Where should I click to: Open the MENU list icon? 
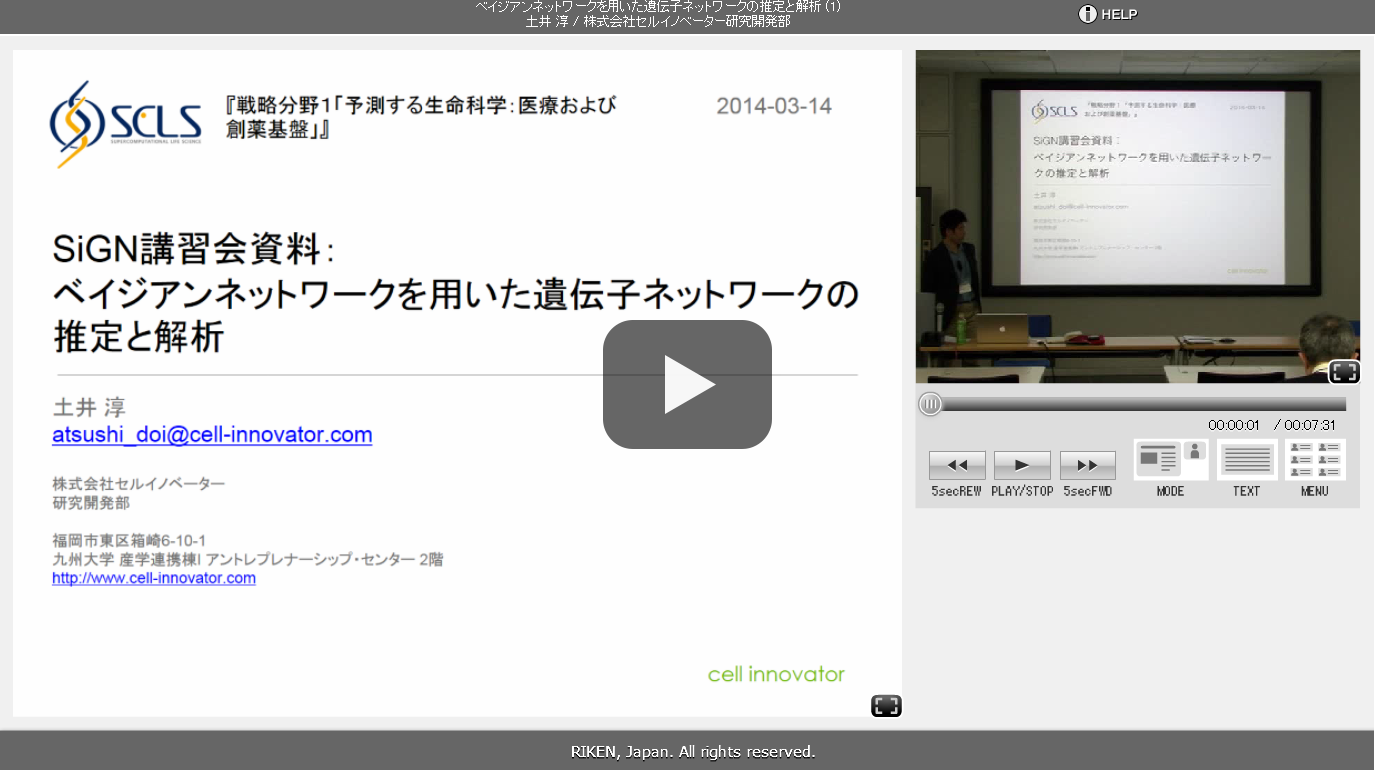[x=1315, y=460]
